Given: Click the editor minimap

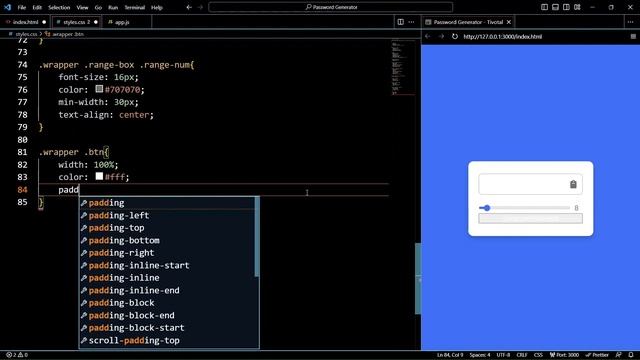Looking at the screenshot, I should pyautogui.click(x=402, y=67).
